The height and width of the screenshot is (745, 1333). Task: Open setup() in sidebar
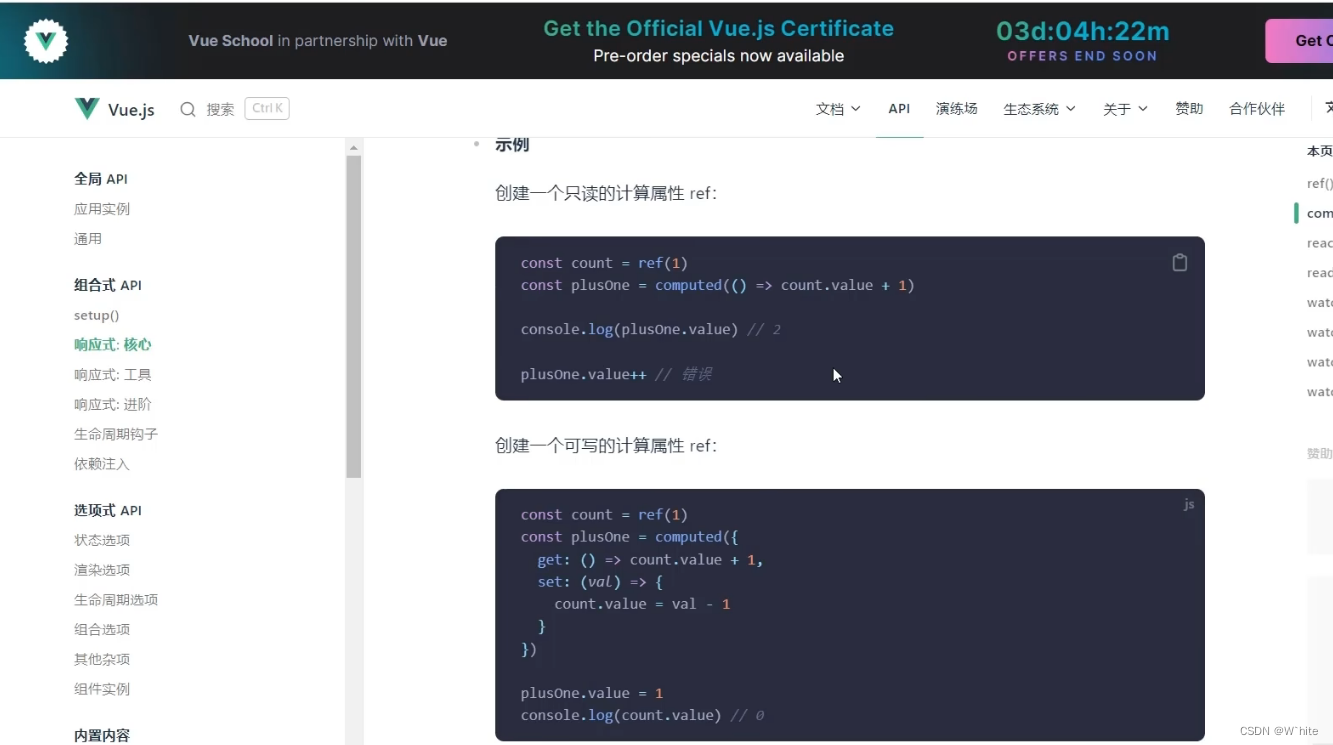[96, 315]
